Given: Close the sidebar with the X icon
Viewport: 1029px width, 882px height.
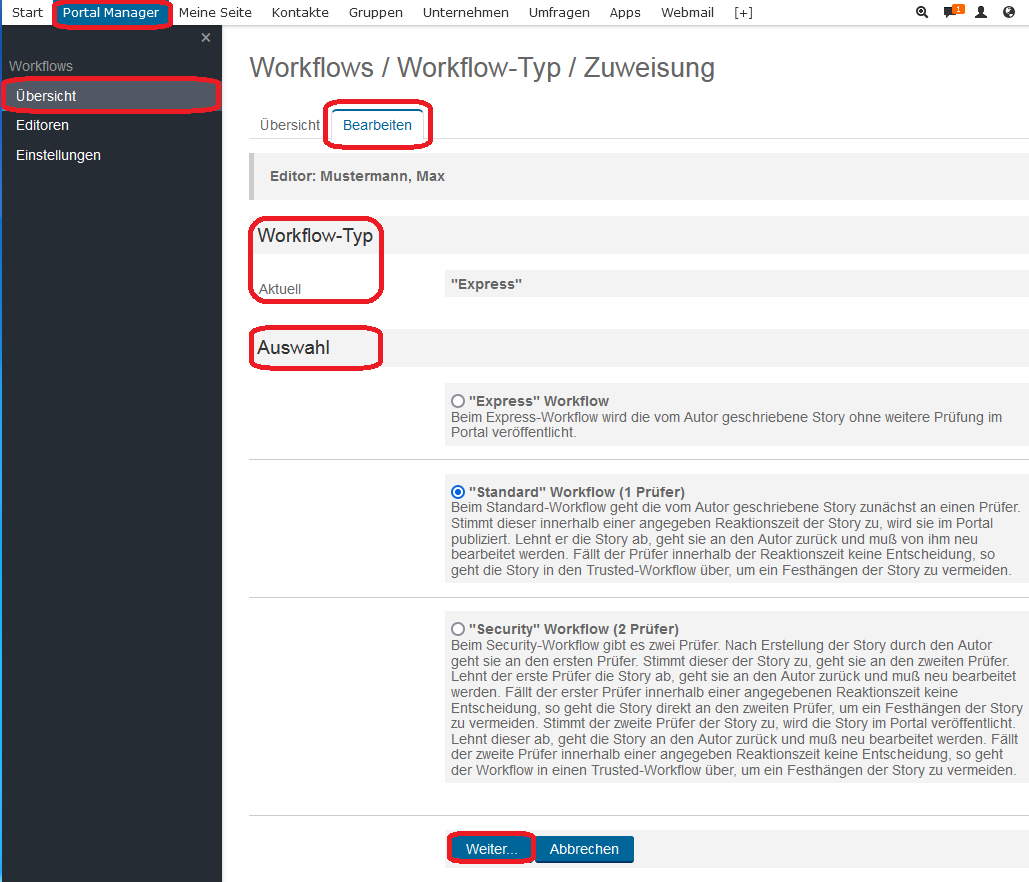Looking at the screenshot, I should click(x=205, y=37).
